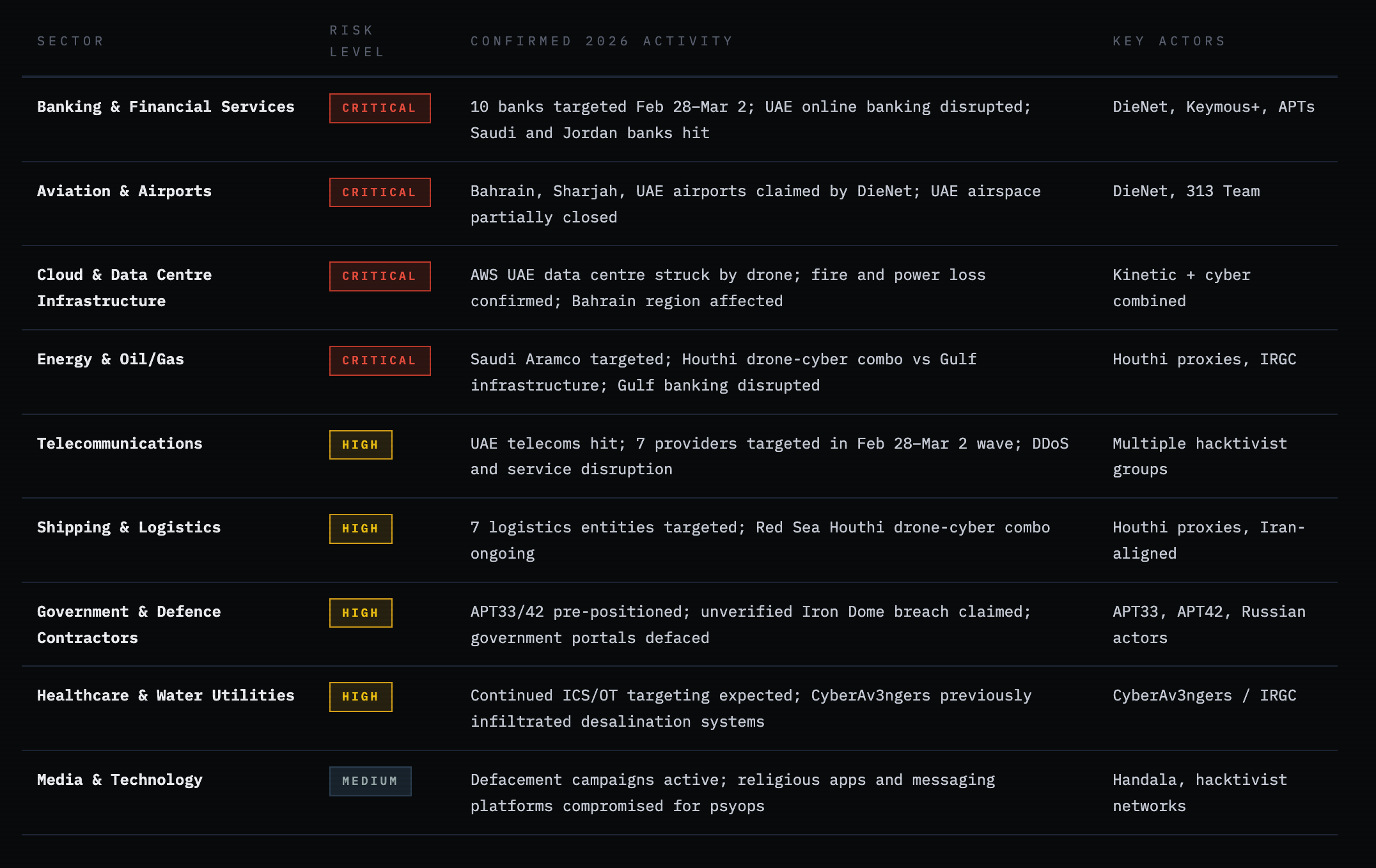Click the CyberAv3ngers / IRGC actors cell
1376x868 pixels.
point(1204,695)
